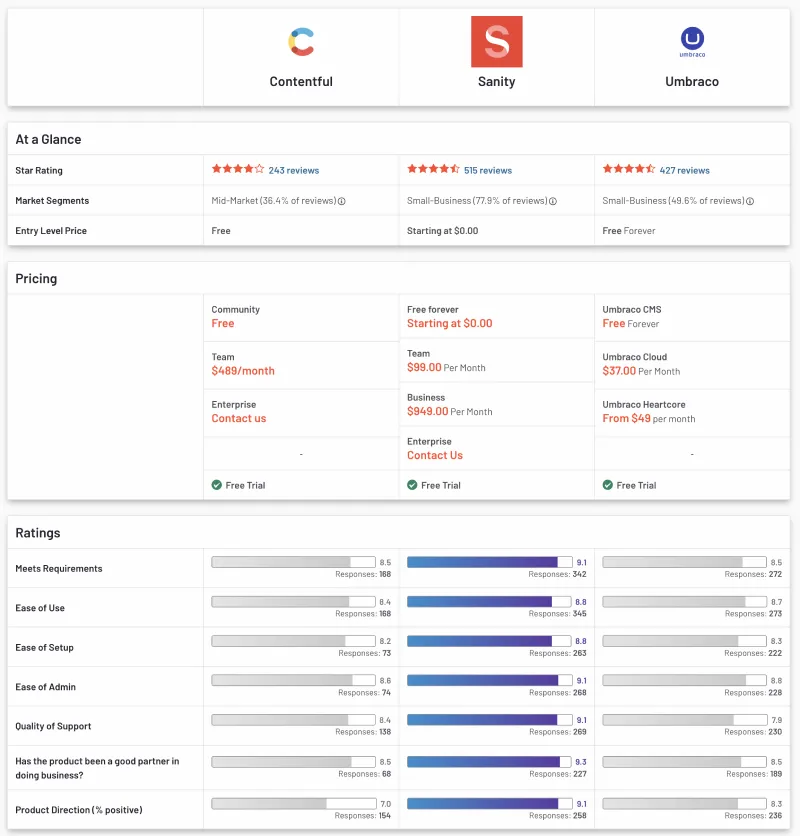Click good partner in doing business label
Viewport: 800px width, 836px height.
pyautogui.click(x=97, y=768)
